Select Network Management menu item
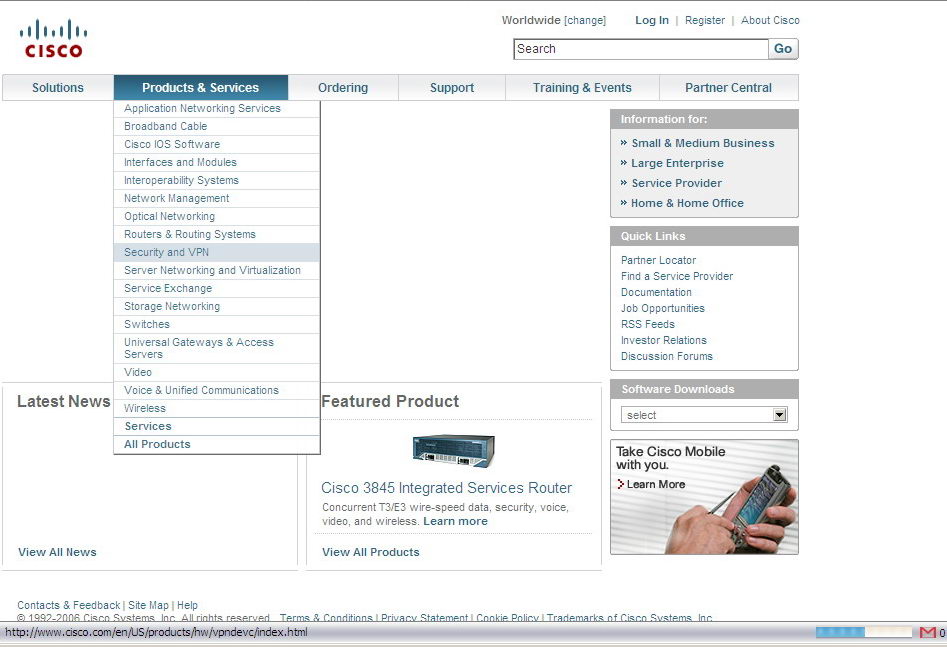 (217, 198)
